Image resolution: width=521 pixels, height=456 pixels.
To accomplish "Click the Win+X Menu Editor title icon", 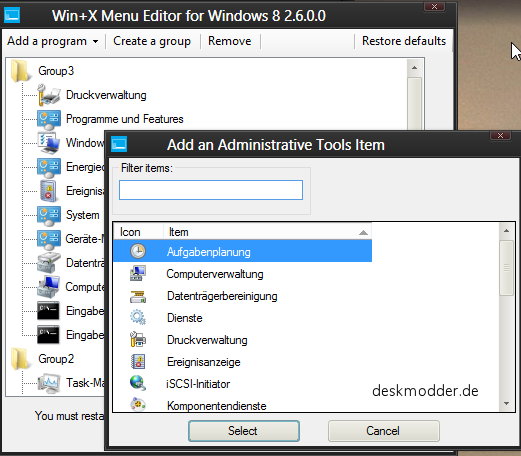I will tap(12, 15).
